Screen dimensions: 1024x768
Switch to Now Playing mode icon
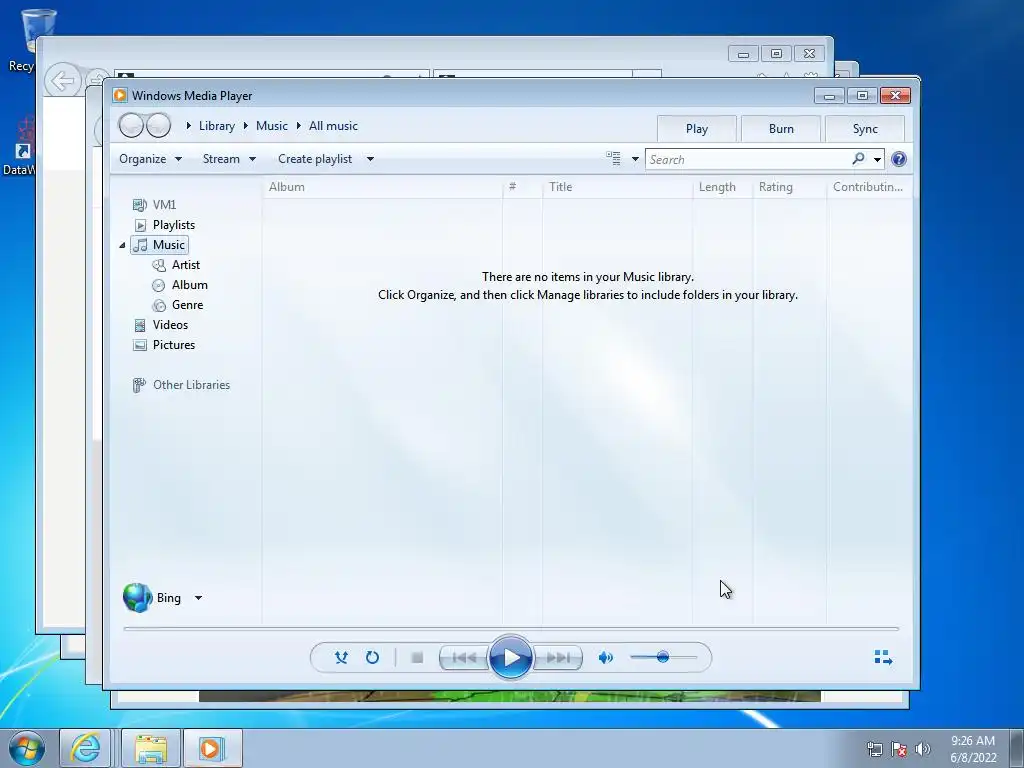click(x=883, y=658)
